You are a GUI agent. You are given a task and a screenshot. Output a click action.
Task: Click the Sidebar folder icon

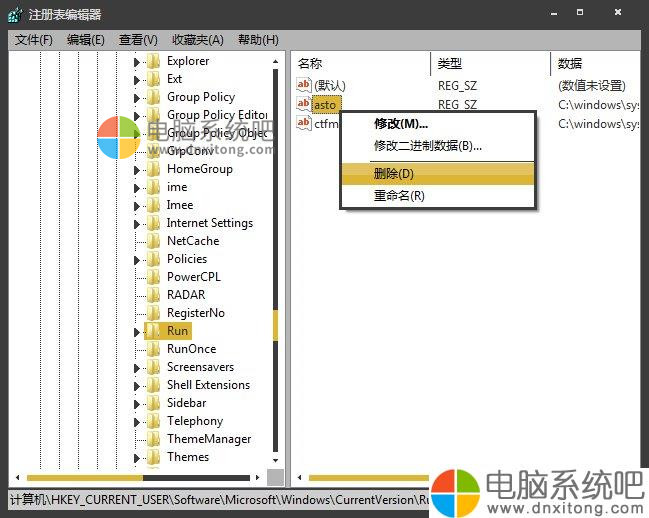pos(154,403)
